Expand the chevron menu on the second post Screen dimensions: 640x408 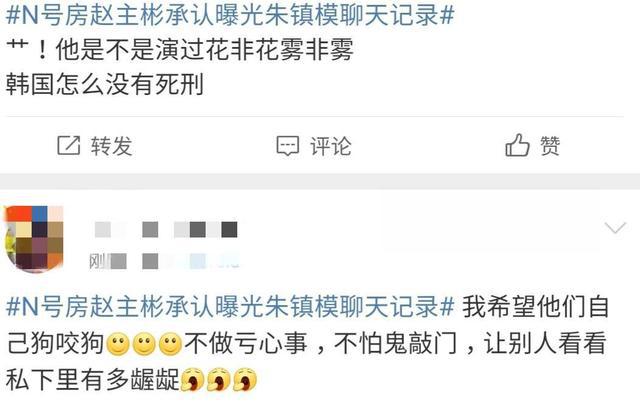tap(615, 228)
